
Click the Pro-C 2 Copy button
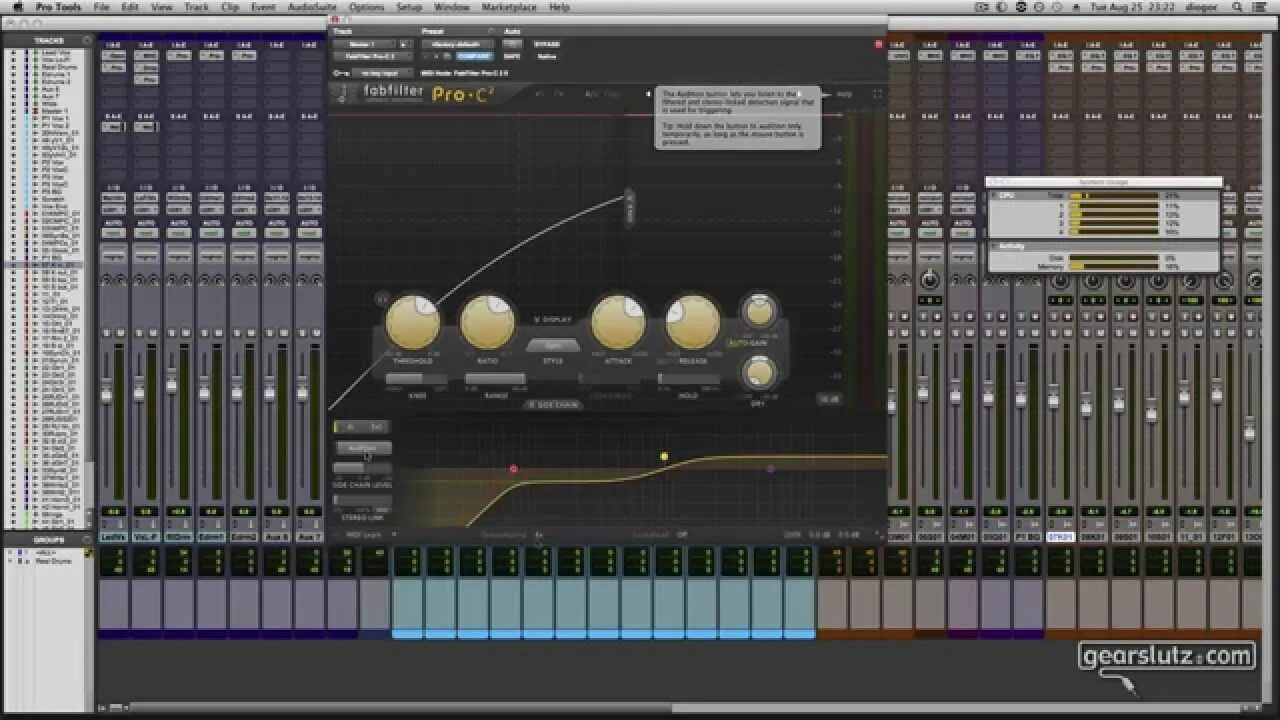click(x=613, y=94)
